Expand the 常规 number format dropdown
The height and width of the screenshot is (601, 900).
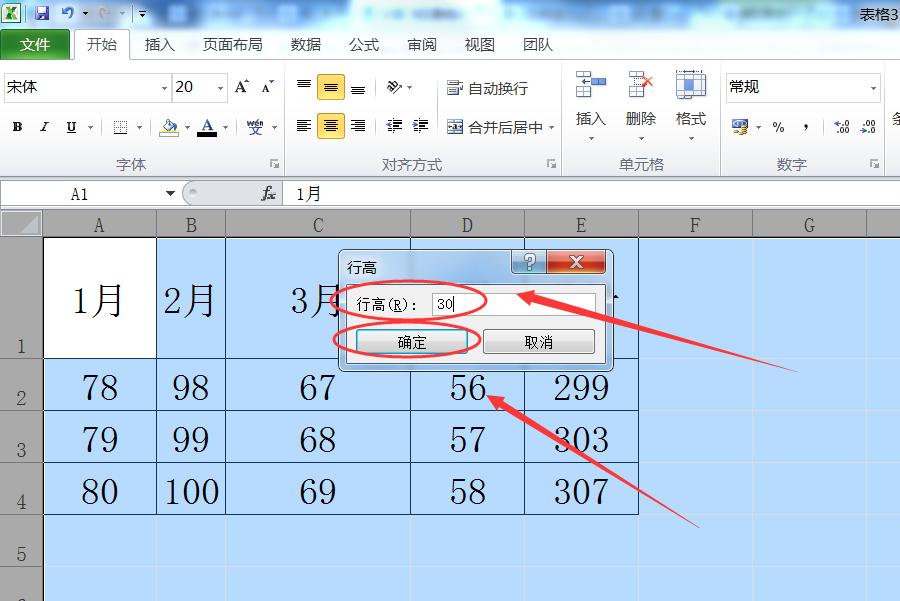tap(873, 88)
